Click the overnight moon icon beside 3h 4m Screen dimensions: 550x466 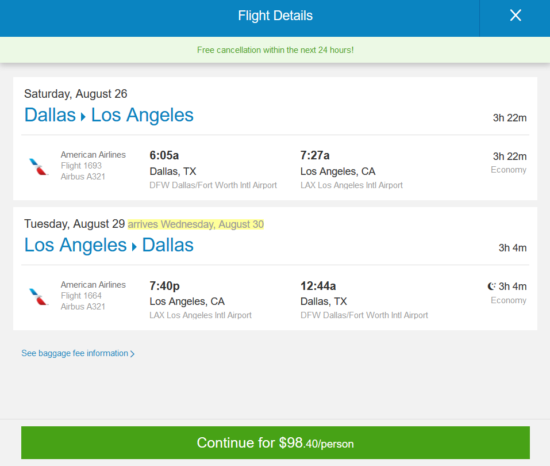(x=492, y=286)
